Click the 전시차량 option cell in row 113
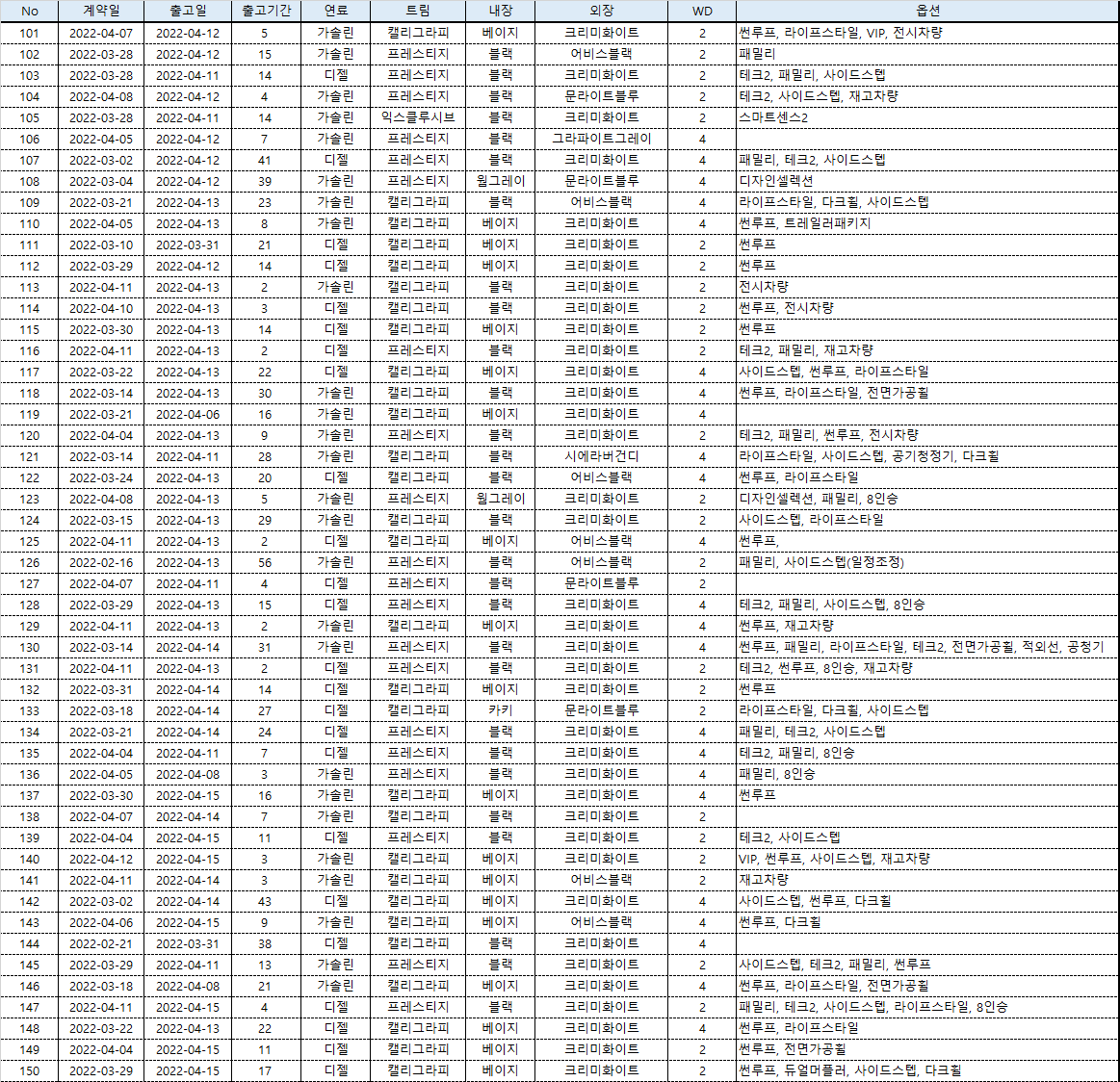Screen dimensions: 1120x1082 (927, 287)
